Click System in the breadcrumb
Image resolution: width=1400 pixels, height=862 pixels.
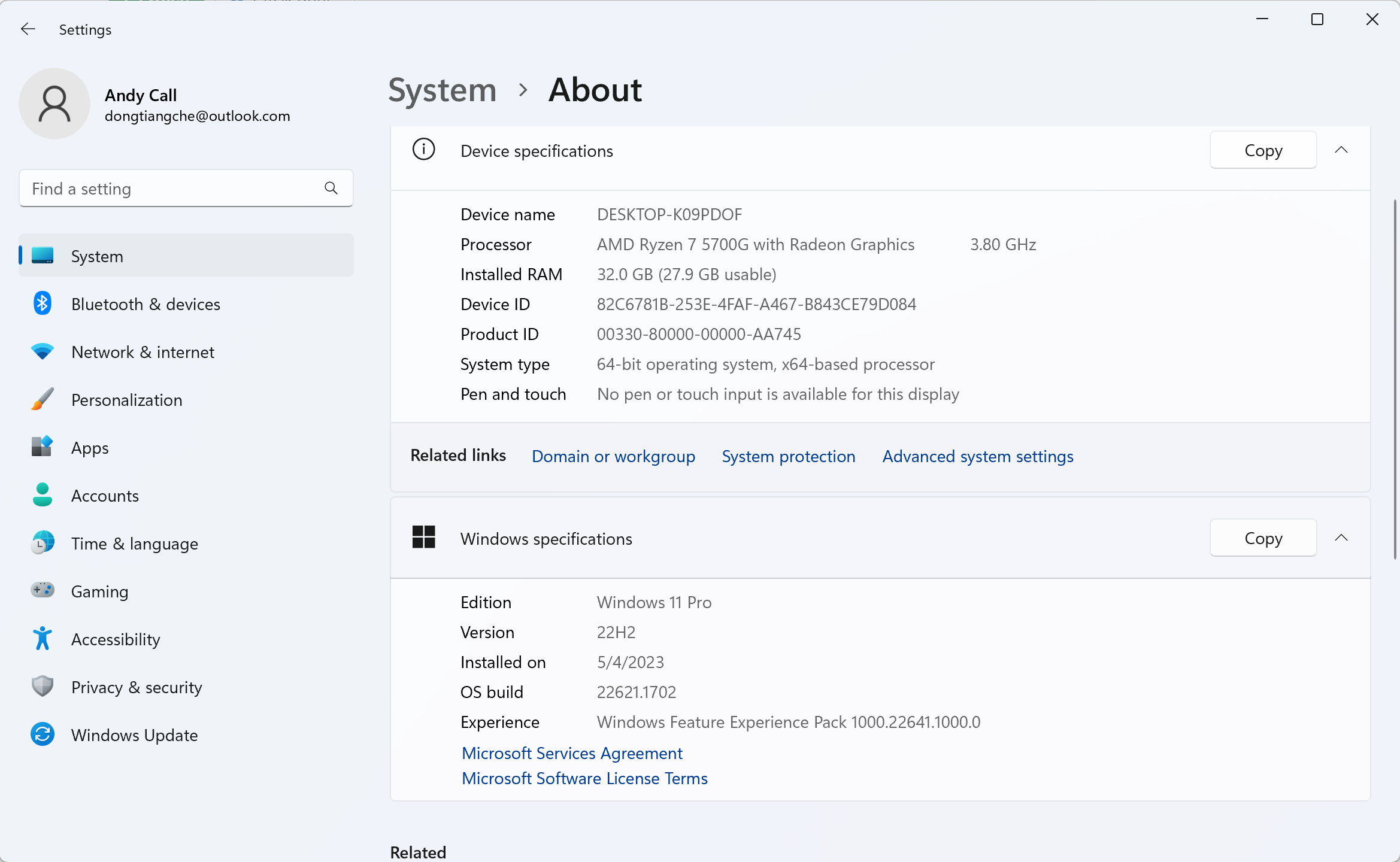coord(442,90)
